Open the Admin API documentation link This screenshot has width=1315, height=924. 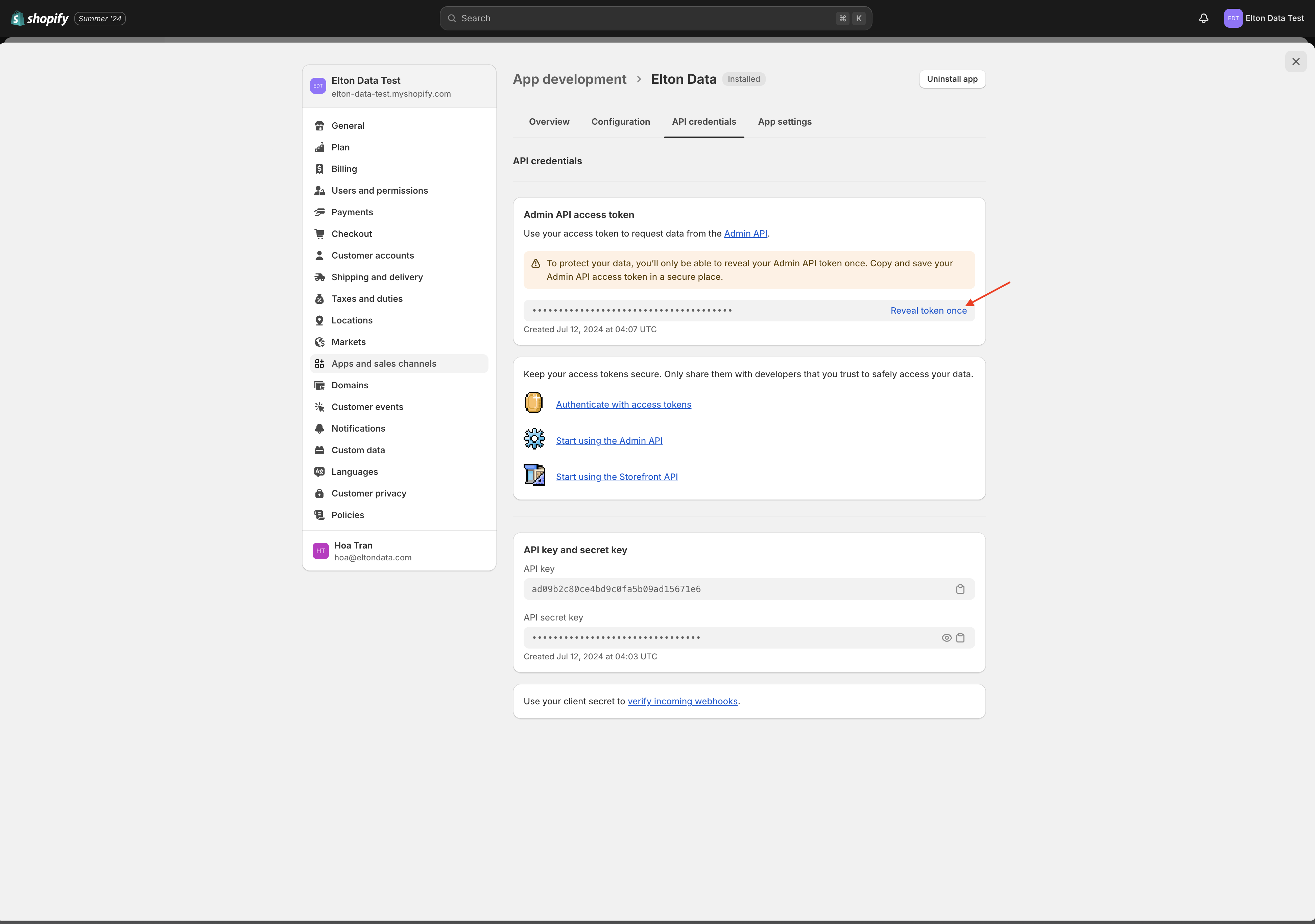745,233
